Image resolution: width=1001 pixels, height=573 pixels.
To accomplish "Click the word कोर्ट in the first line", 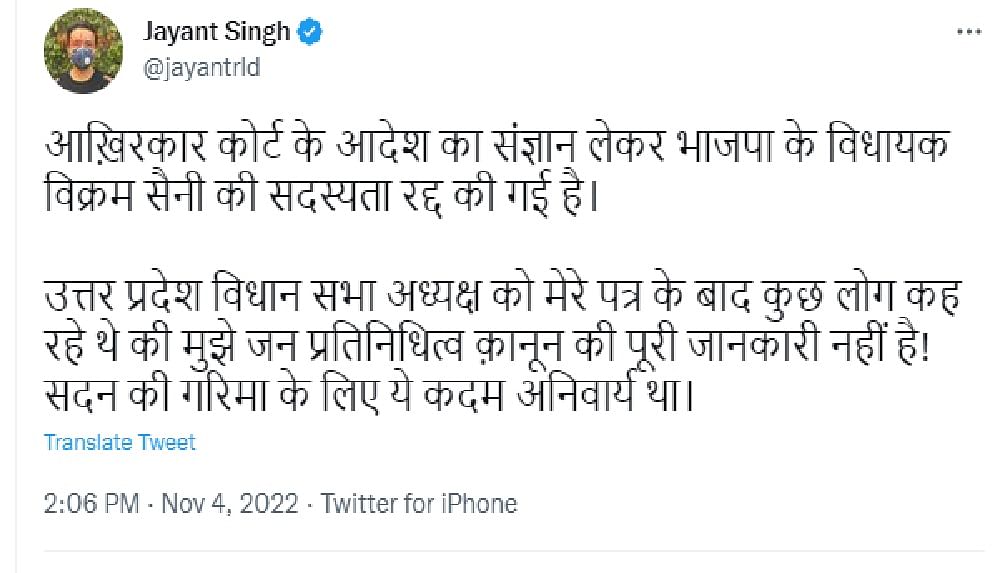I will point(261,148).
